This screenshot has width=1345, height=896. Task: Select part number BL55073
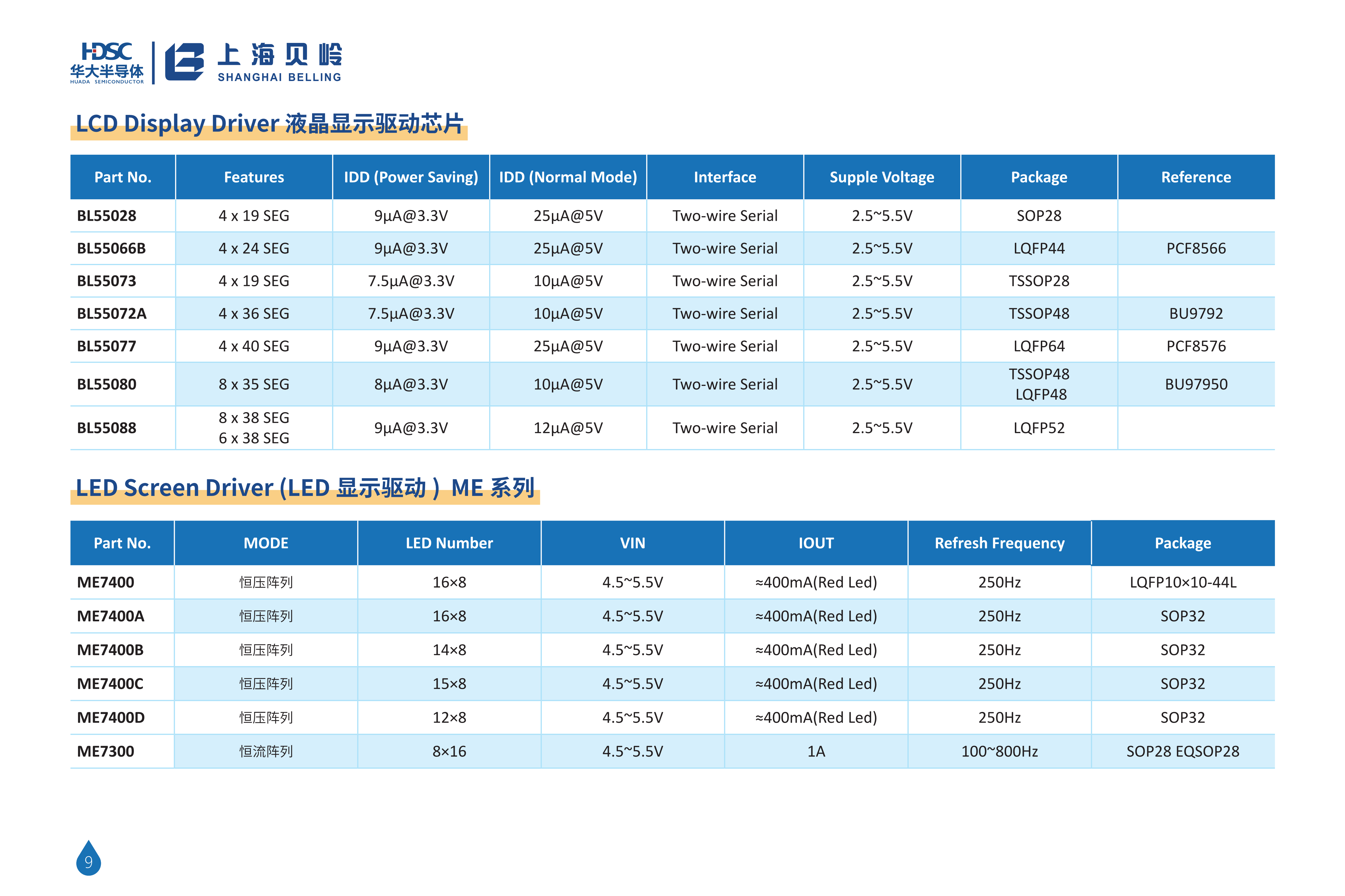click(x=107, y=281)
